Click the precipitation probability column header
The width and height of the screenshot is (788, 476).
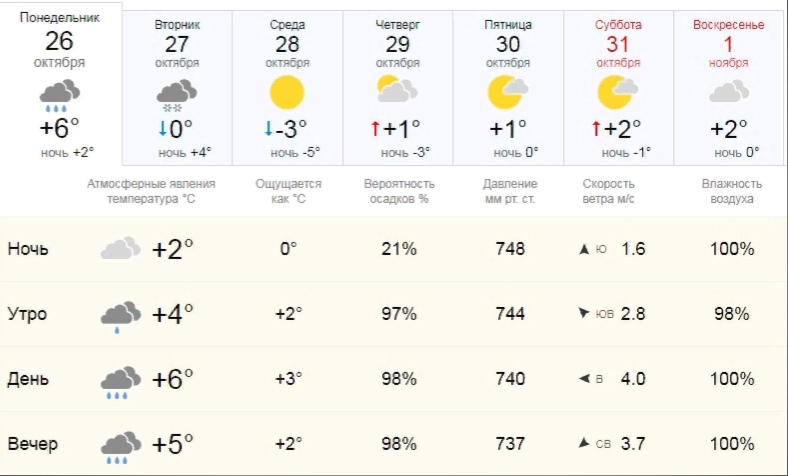tap(399, 191)
